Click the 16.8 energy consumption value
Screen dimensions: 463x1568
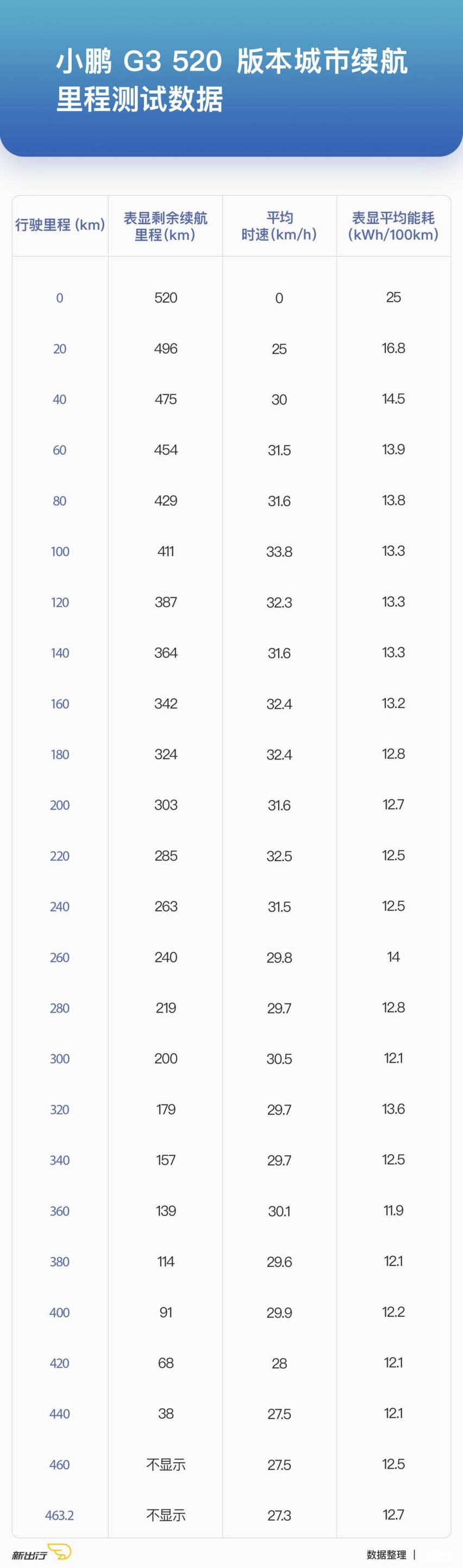point(393,348)
